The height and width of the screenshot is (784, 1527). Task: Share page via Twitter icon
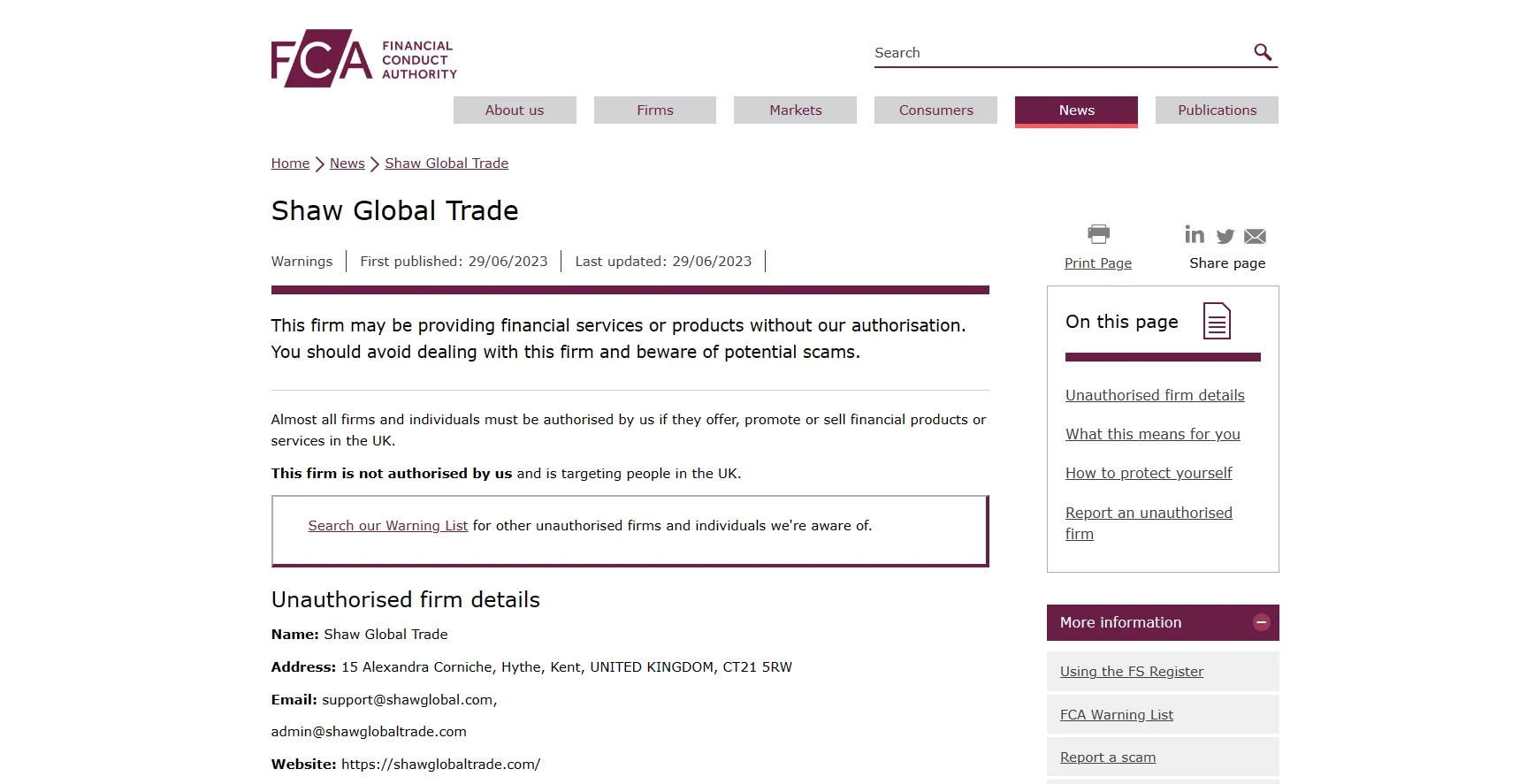[x=1225, y=236]
